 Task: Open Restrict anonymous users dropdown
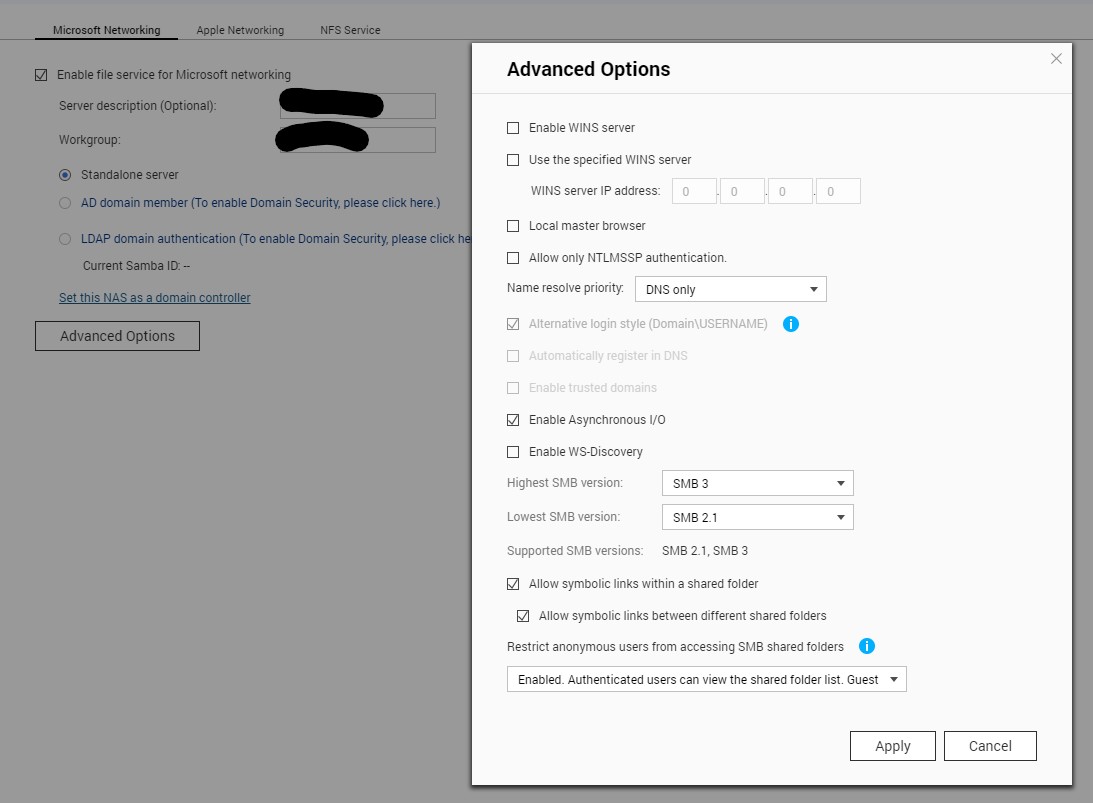coord(707,680)
